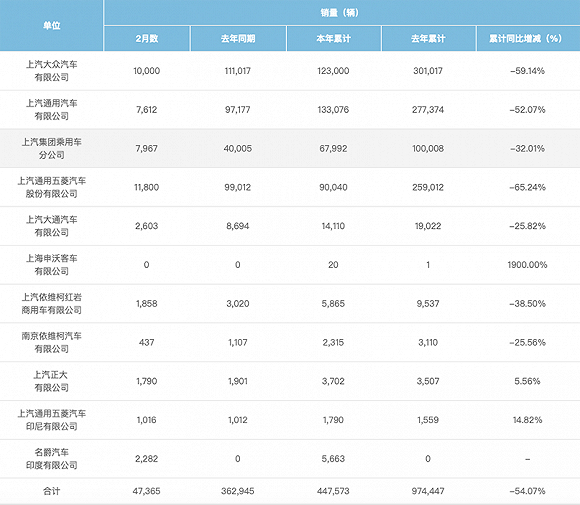The height and width of the screenshot is (505, 580).
Task: Click the cell showing 2,603
Action: click(146, 226)
